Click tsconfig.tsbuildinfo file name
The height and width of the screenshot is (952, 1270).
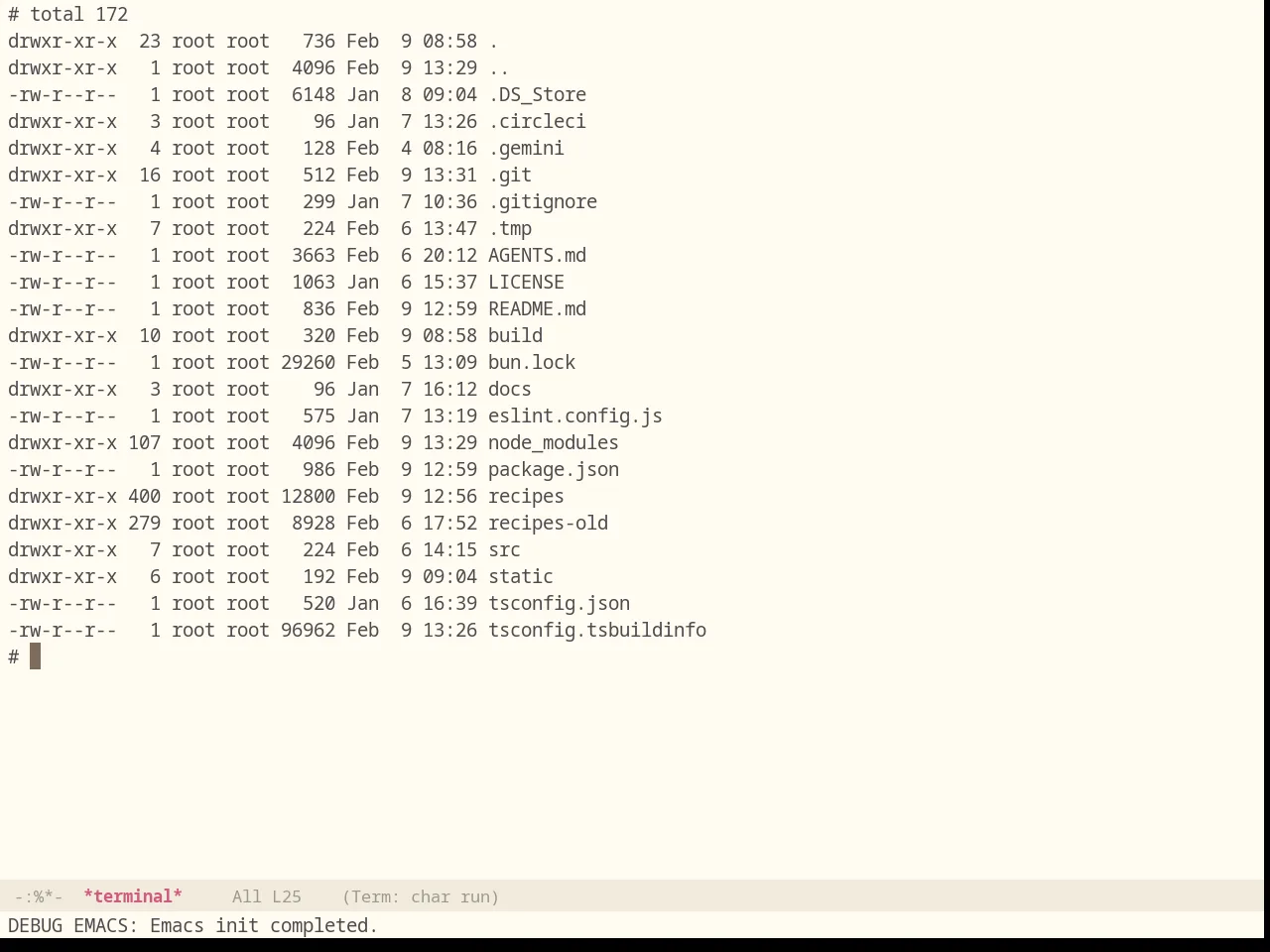point(597,630)
